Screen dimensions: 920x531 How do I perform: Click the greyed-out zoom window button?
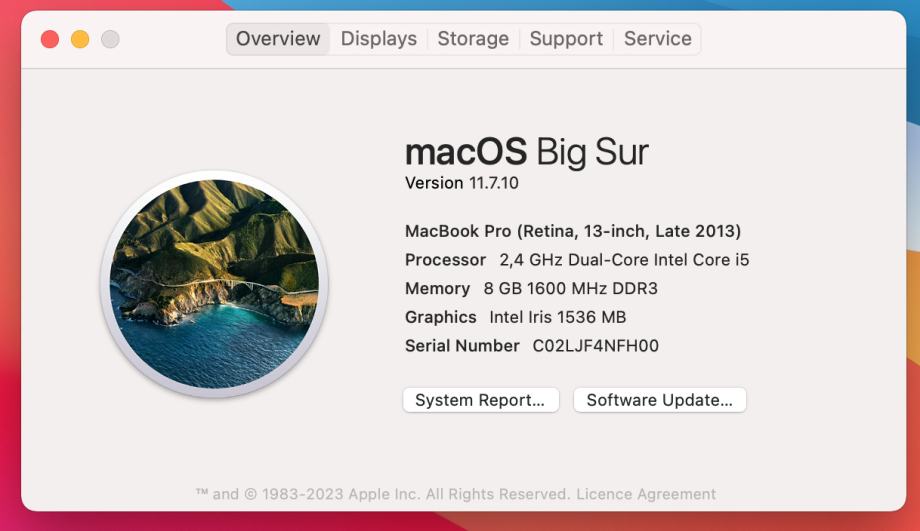pos(110,39)
